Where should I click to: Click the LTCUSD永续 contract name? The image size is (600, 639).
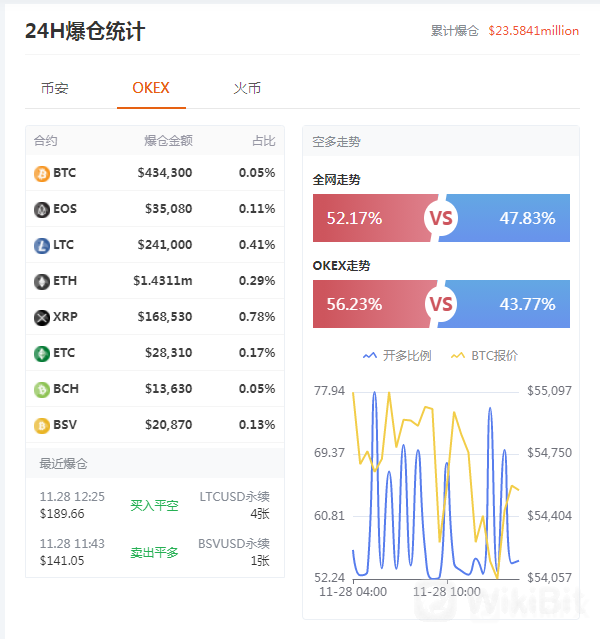(234, 497)
